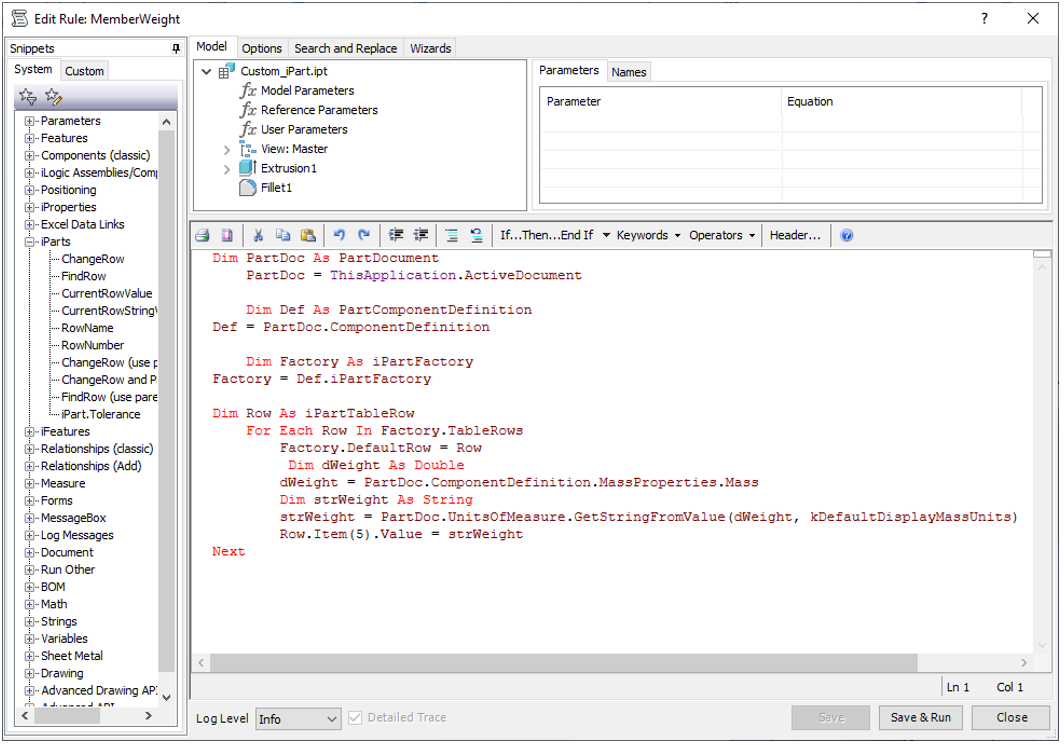This screenshot has width=1064, height=745.
Task: Switch to the Options tab
Action: (x=262, y=49)
